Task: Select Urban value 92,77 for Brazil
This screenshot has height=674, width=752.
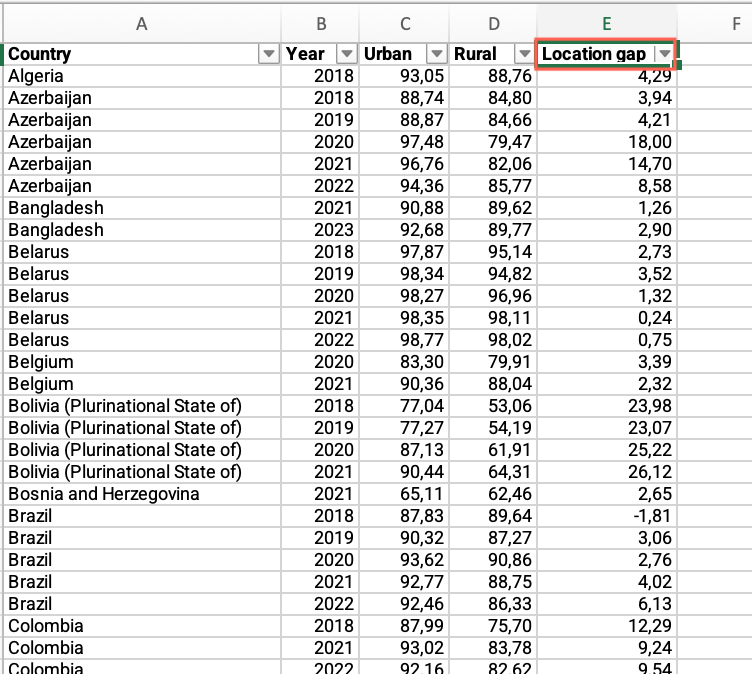Action: coord(404,581)
